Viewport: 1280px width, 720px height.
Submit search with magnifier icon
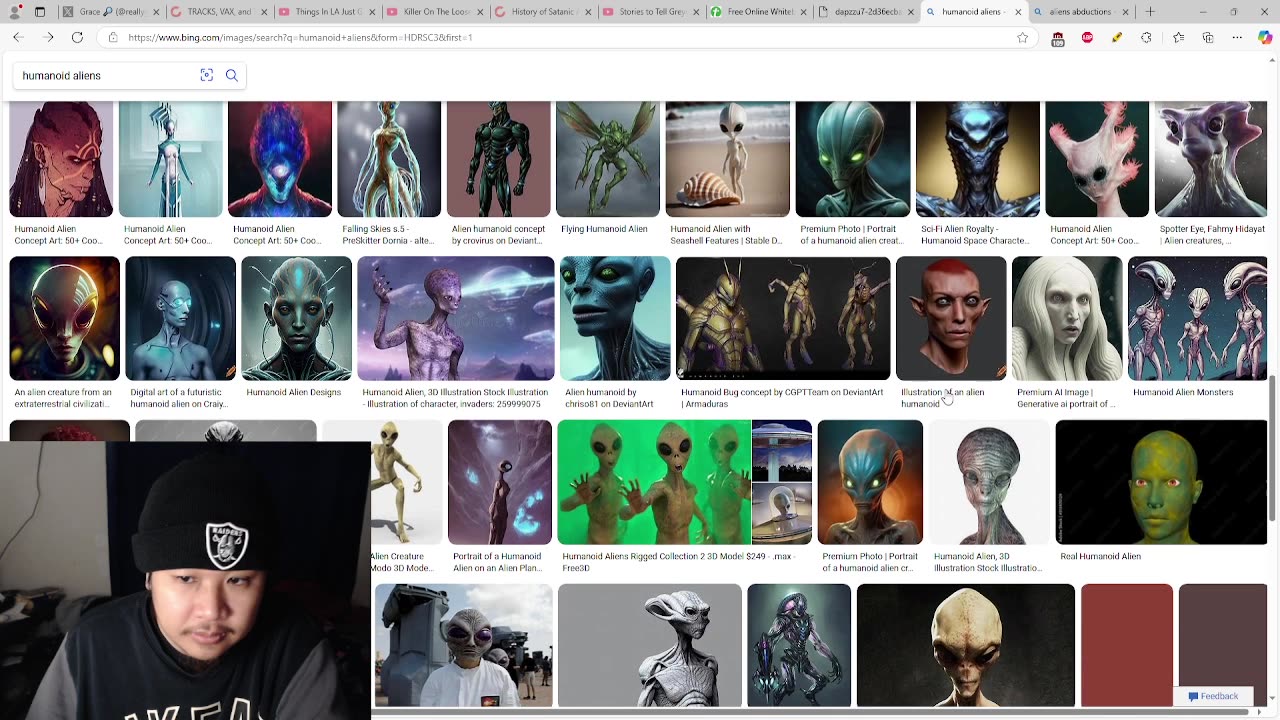point(232,75)
